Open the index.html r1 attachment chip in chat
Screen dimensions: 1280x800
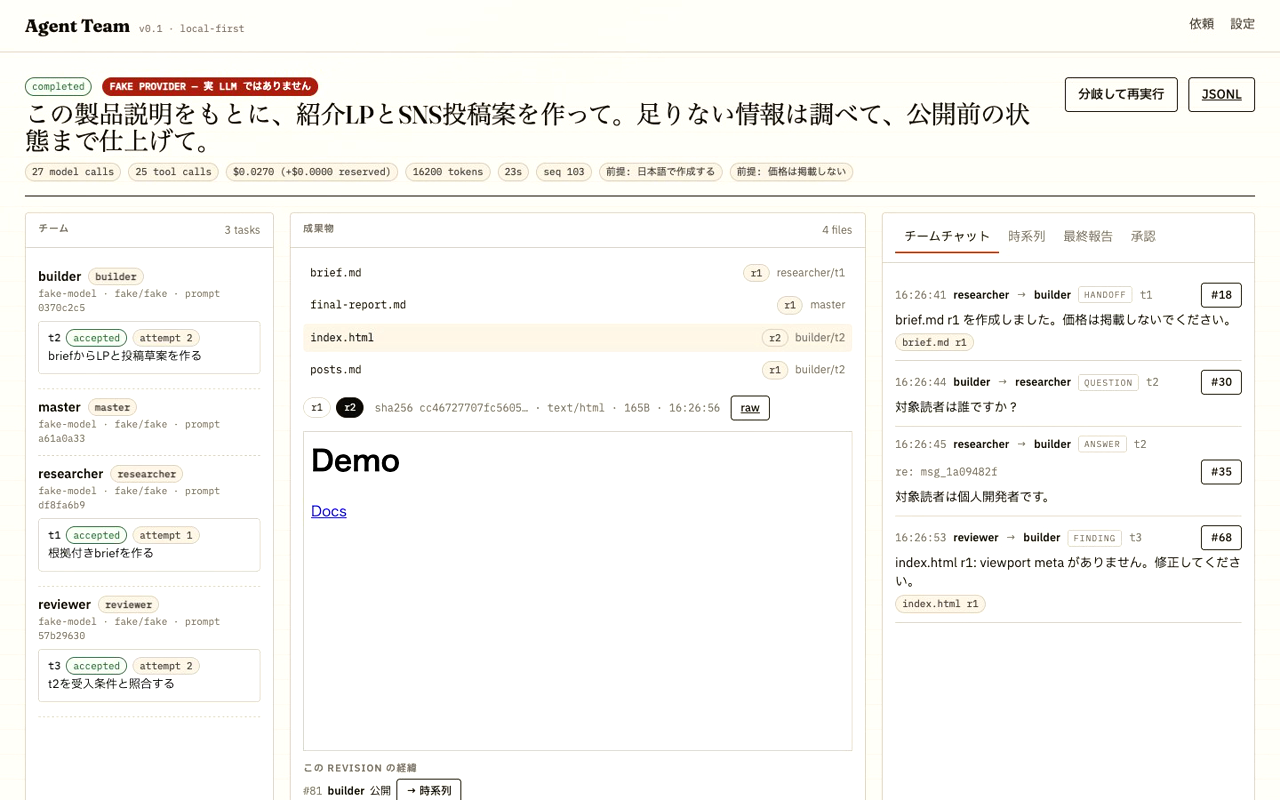point(940,604)
